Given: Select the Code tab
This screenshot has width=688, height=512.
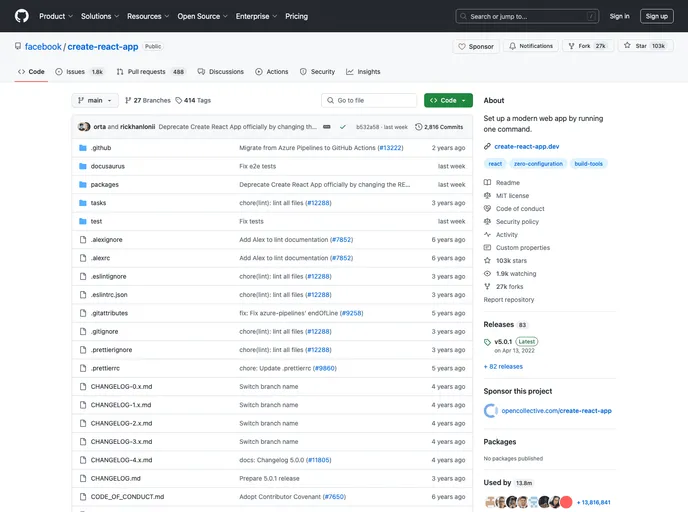Looking at the screenshot, I should pos(31,72).
